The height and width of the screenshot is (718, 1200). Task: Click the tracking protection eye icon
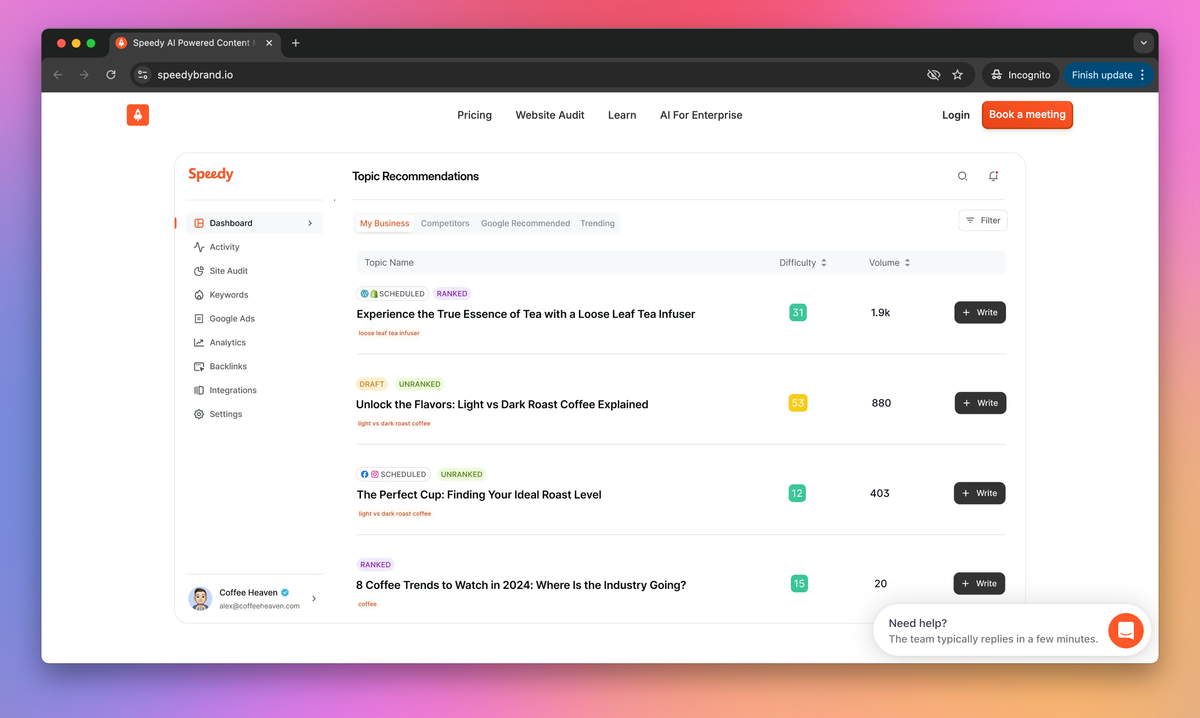click(933, 75)
